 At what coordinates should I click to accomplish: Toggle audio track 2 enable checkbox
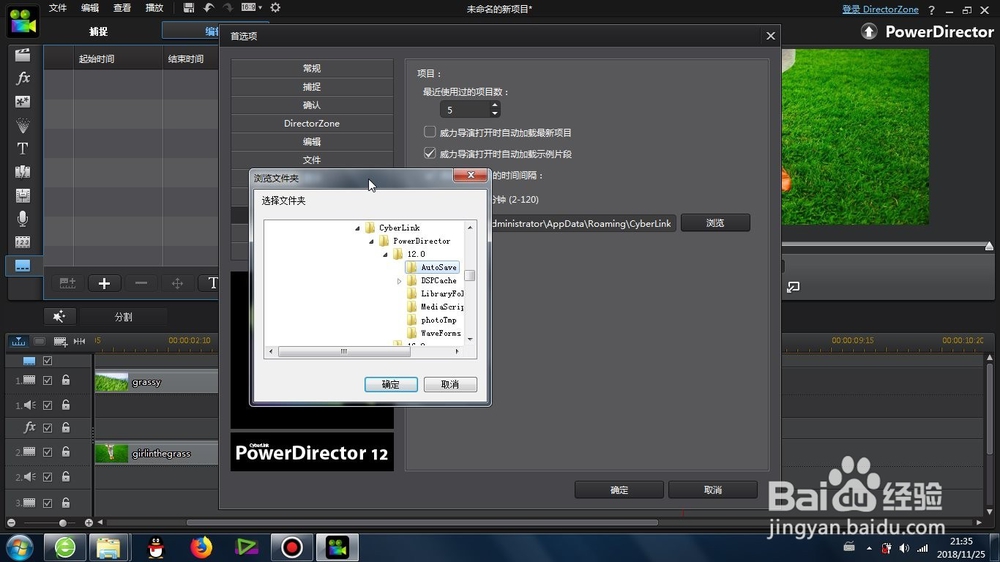tap(47, 477)
